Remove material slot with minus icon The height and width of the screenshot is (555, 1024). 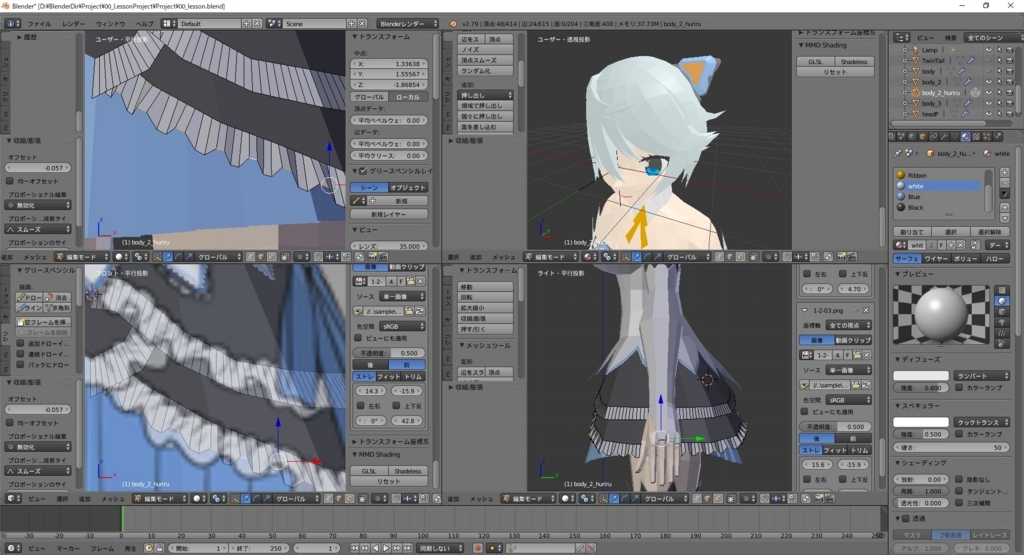coord(1004,184)
